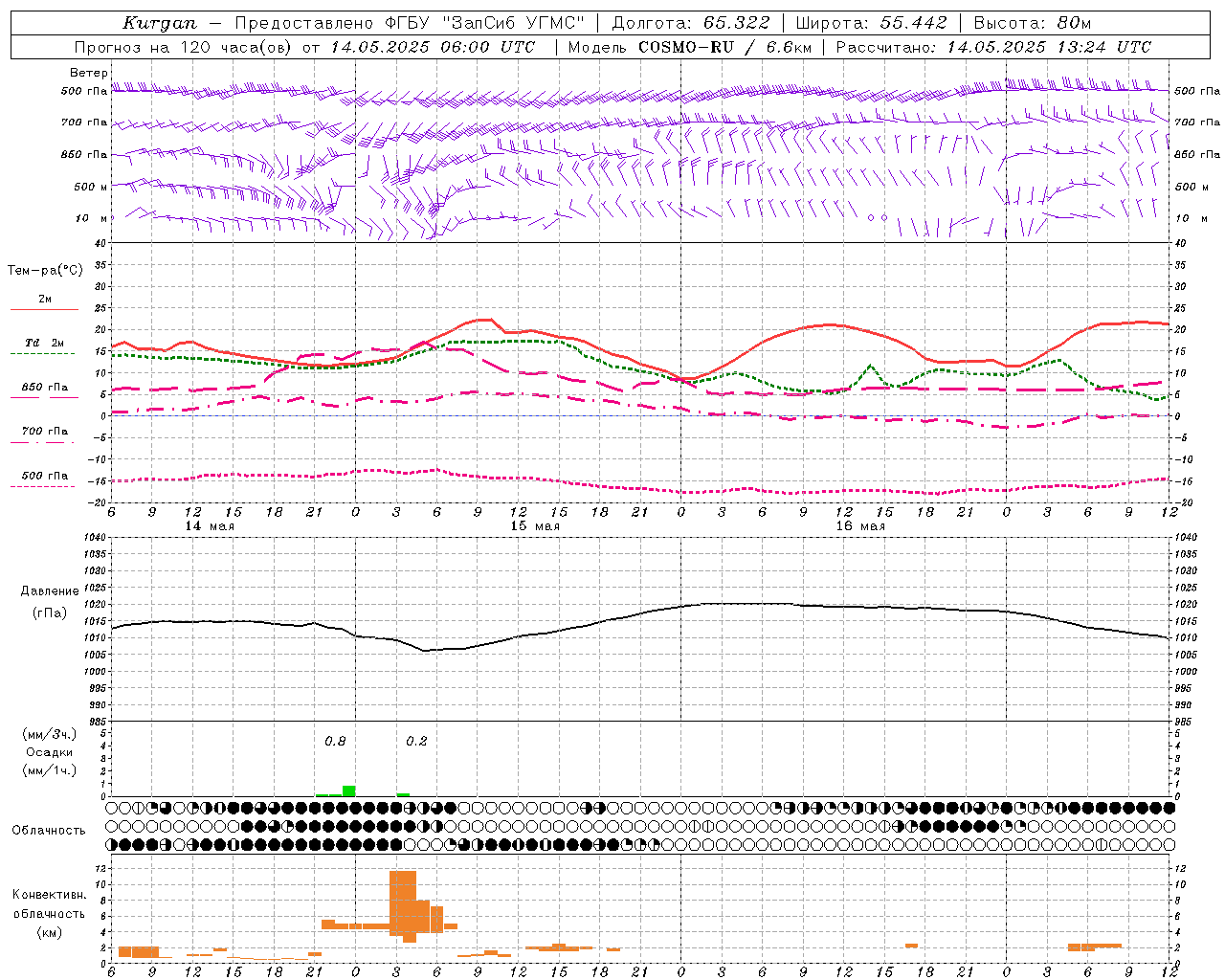Click the '0.8' precipitation value
Viewport: 1225px width, 980px height.
pyautogui.click(x=335, y=741)
